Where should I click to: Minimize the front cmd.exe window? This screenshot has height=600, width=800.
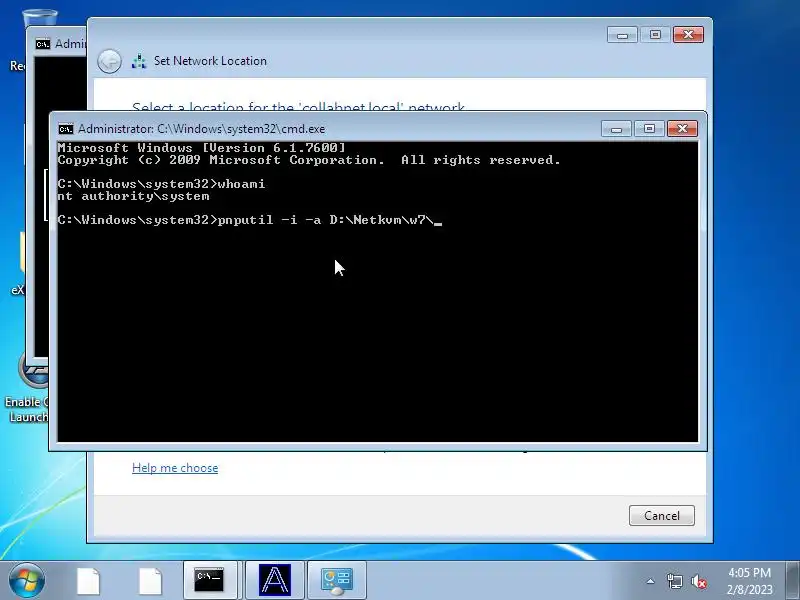coord(616,129)
